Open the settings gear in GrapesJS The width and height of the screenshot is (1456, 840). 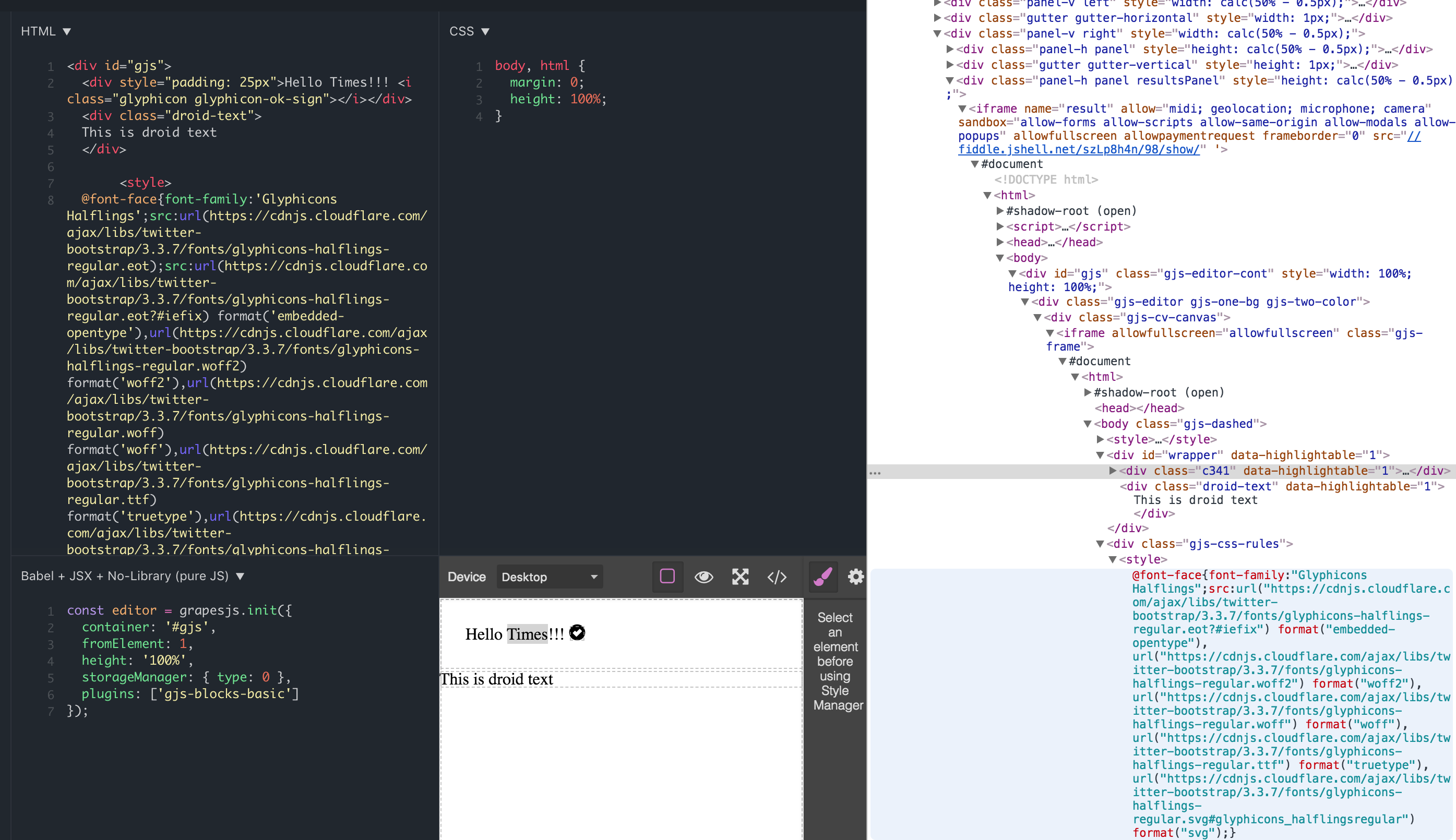[856, 577]
